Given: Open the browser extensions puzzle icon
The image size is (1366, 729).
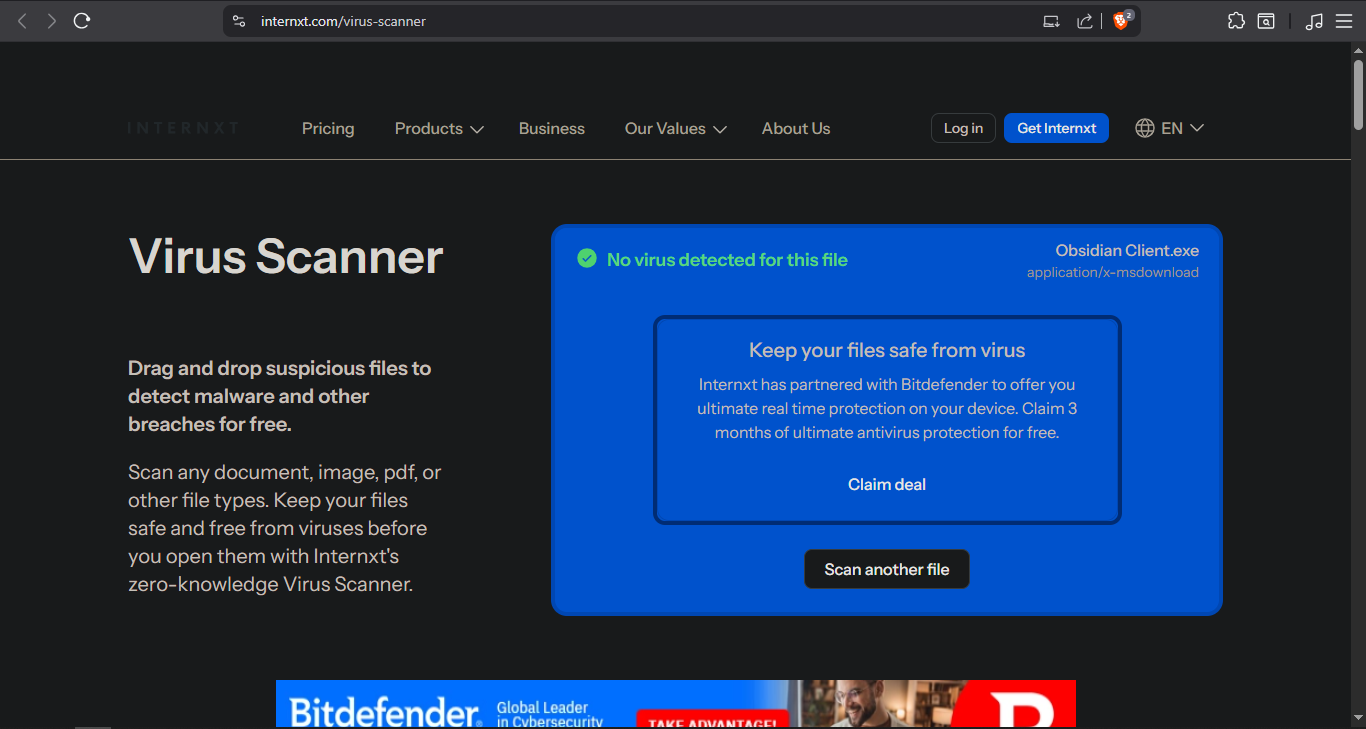Looking at the screenshot, I should tap(1236, 21).
